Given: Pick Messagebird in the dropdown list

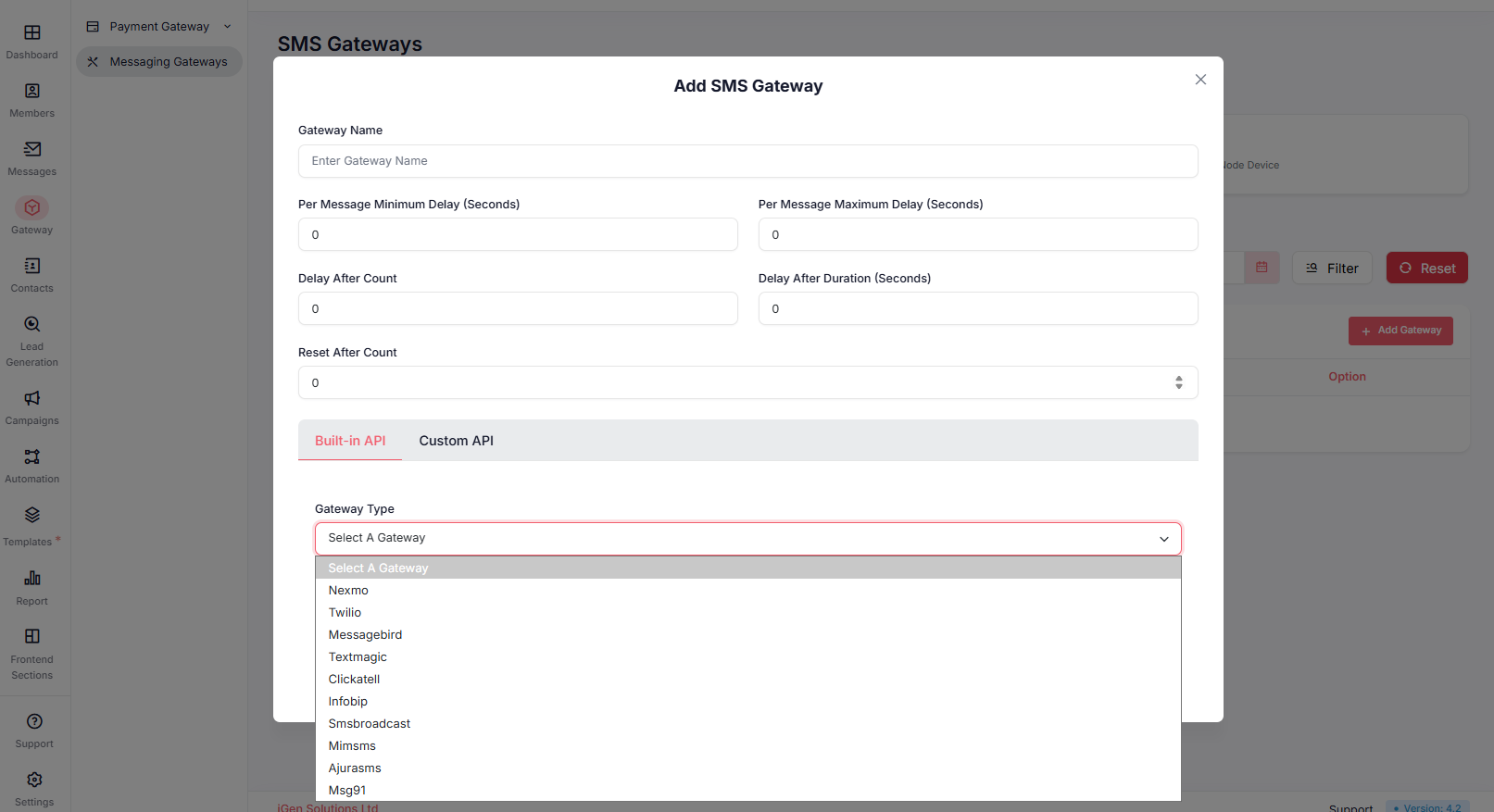Looking at the screenshot, I should 365,635.
